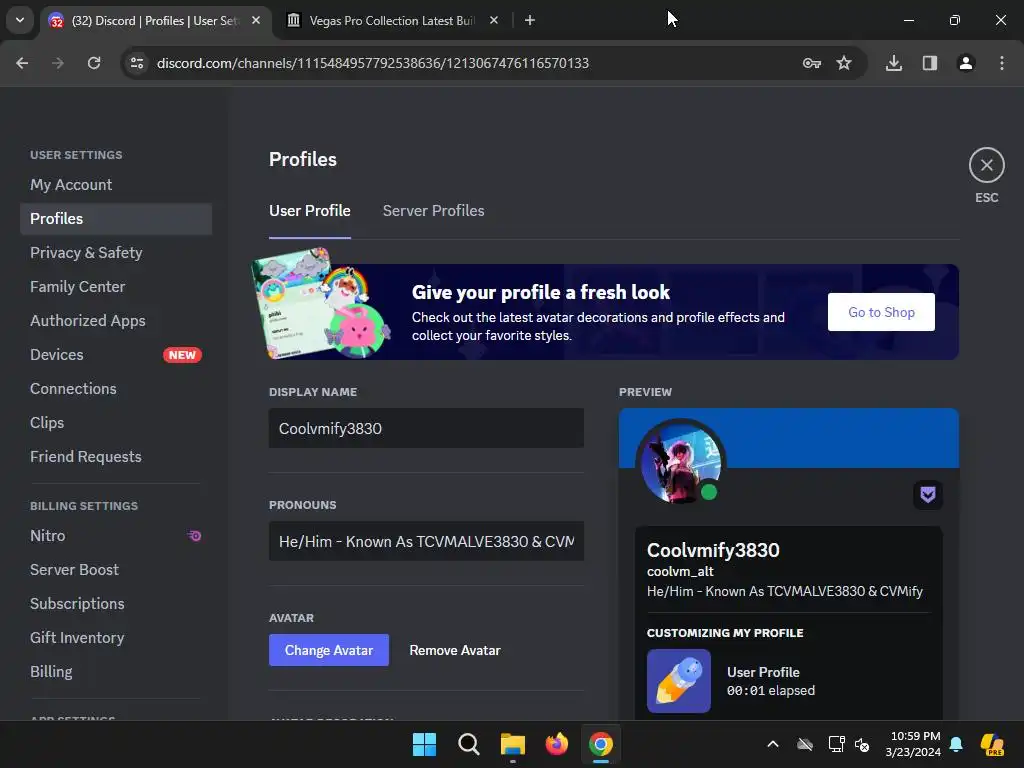This screenshot has height=768, width=1024.
Task: Click the Nitro icon in sidebar
Action: 195,536
